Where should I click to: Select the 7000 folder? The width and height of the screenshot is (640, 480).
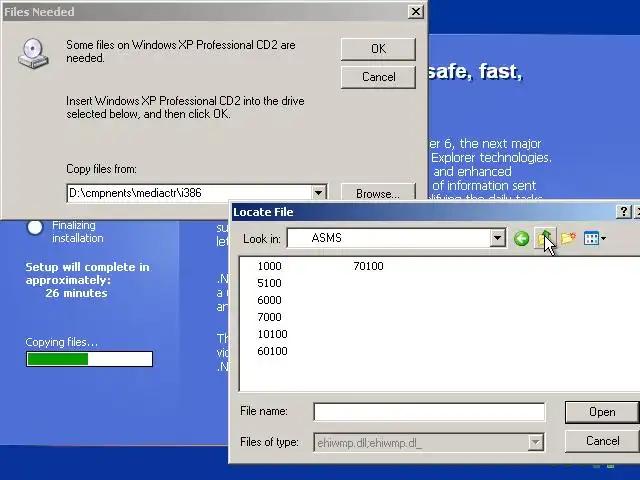point(269,317)
